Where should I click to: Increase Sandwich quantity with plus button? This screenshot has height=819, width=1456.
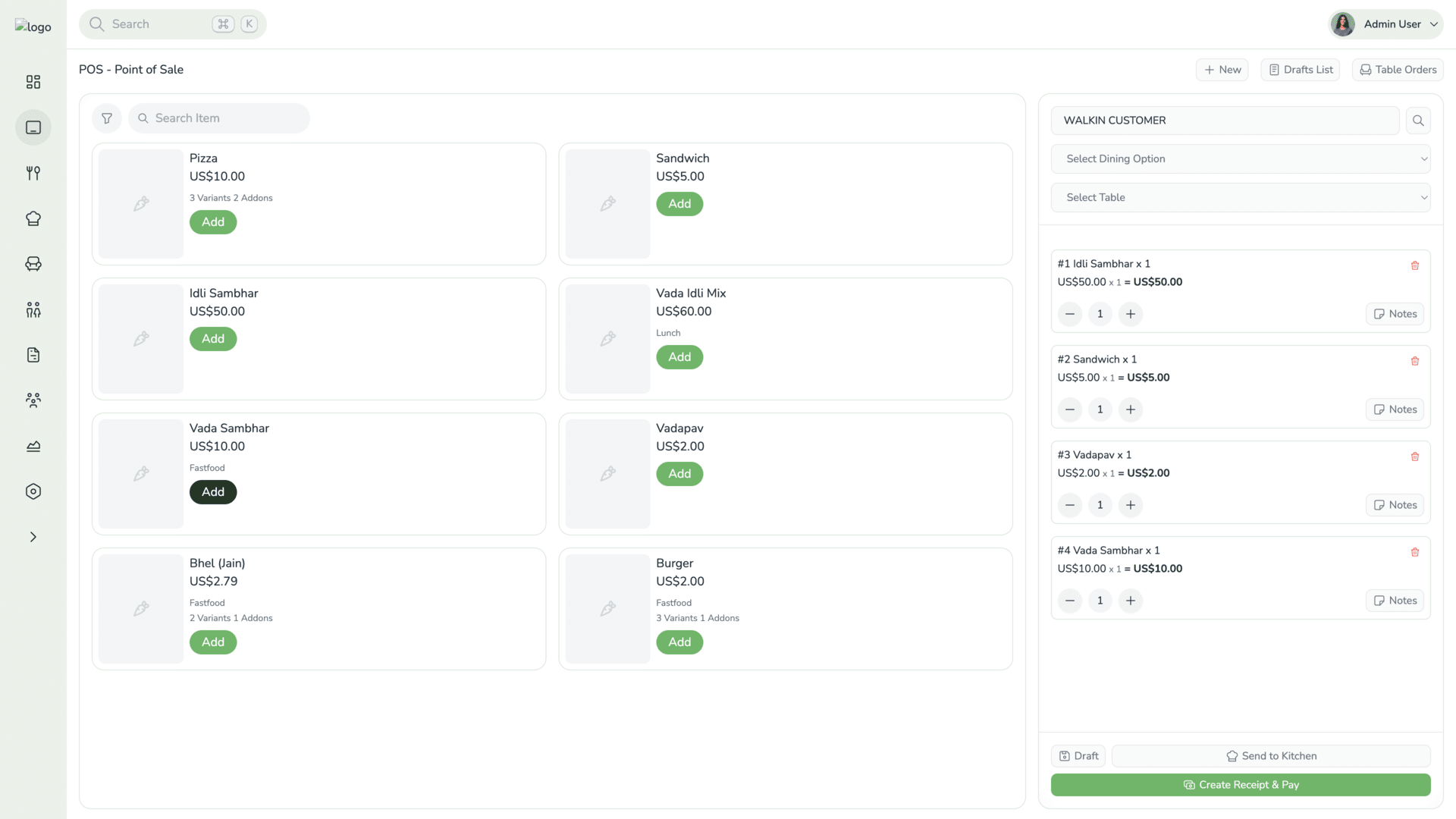click(x=1131, y=409)
